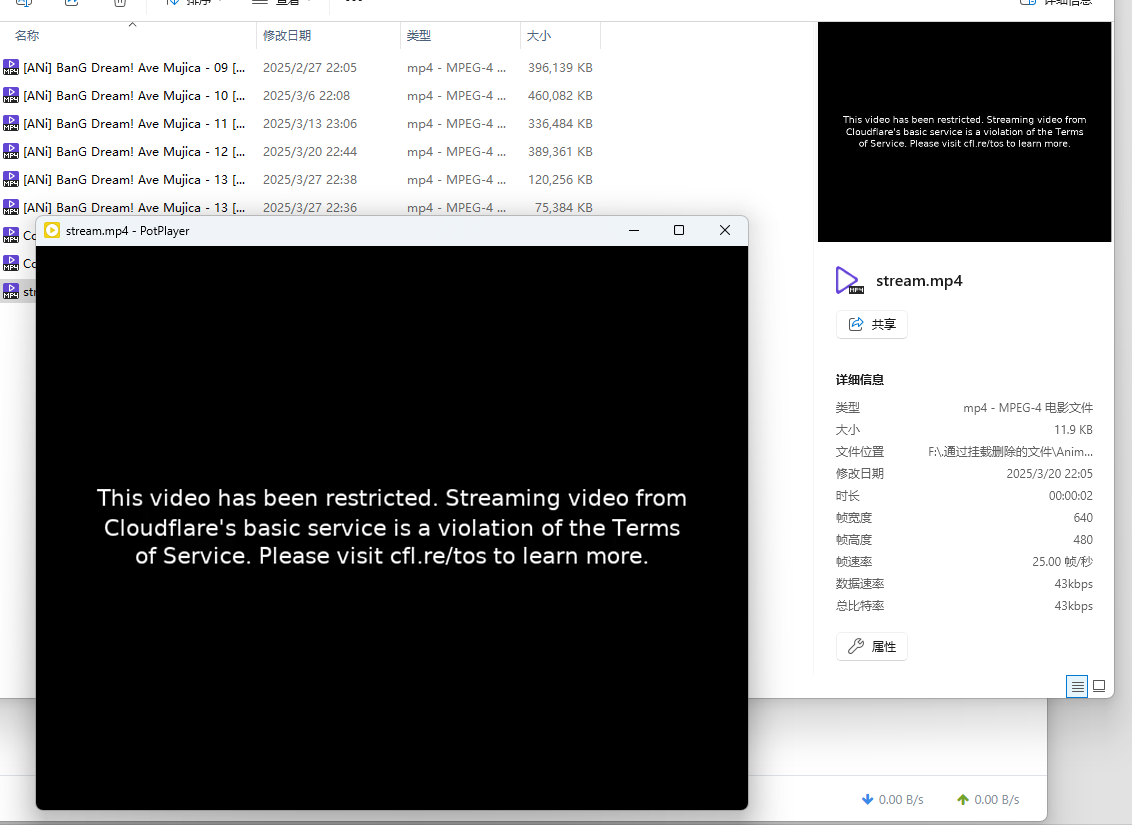Click the green upload speed arrow icon
This screenshot has height=825, width=1132.
coord(963,800)
